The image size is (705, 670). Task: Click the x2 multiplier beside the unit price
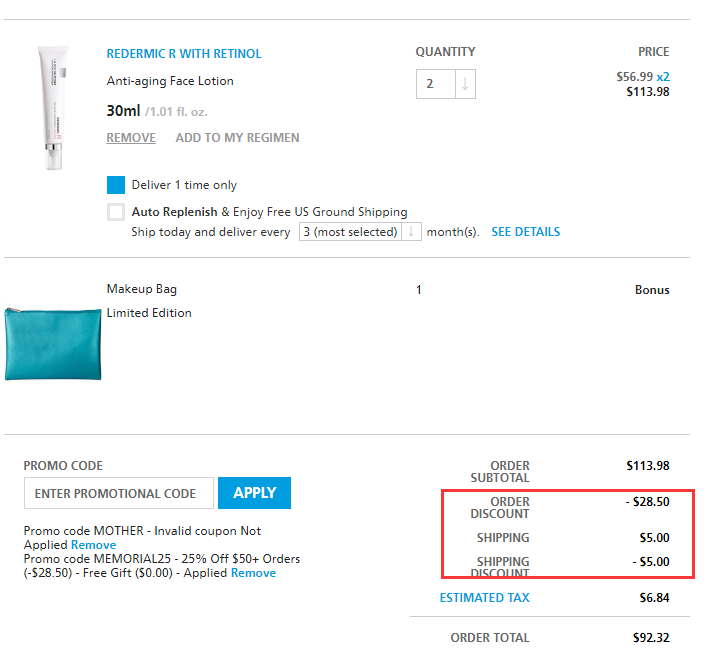click(x=663, y=76)
